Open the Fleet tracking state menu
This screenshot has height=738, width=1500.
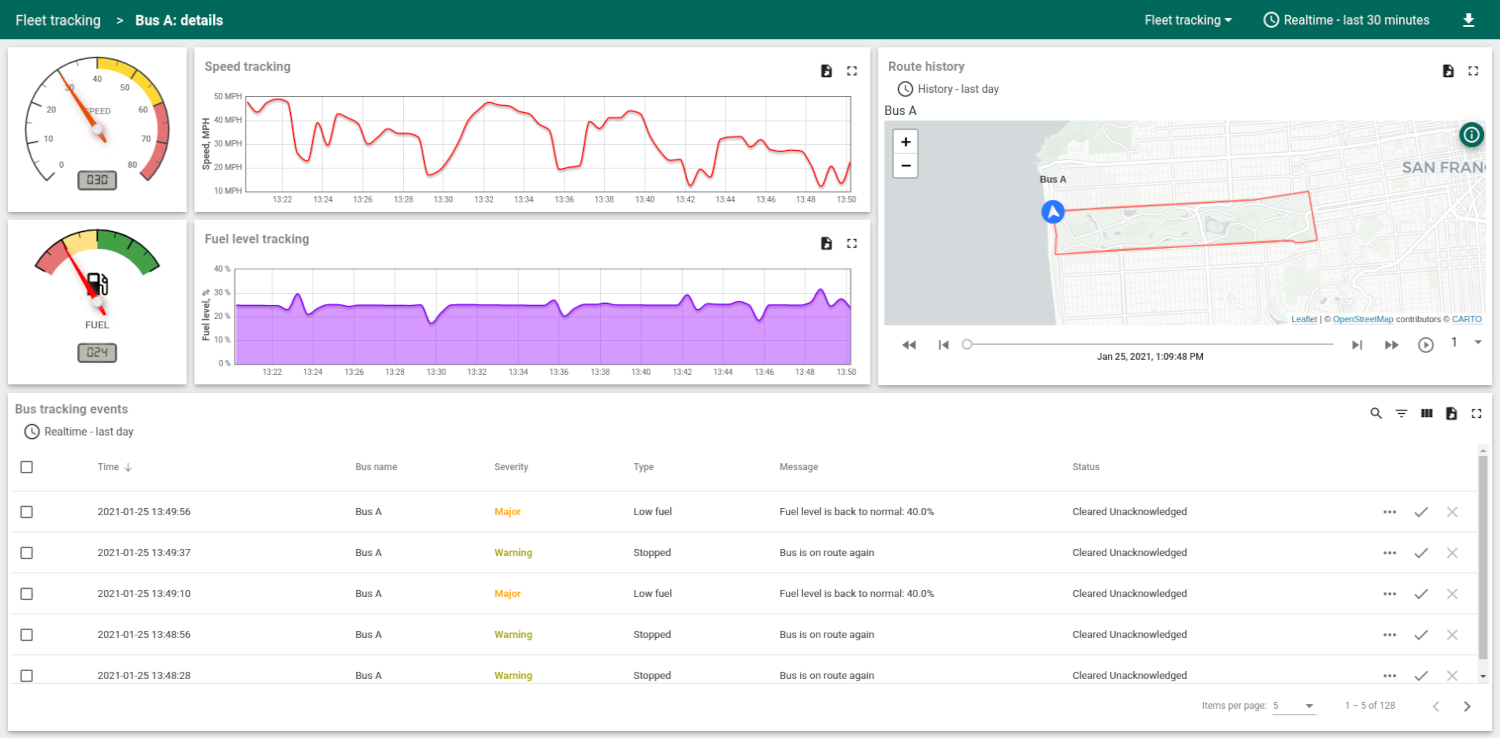pyautogui.click(x=1188, y=19)
